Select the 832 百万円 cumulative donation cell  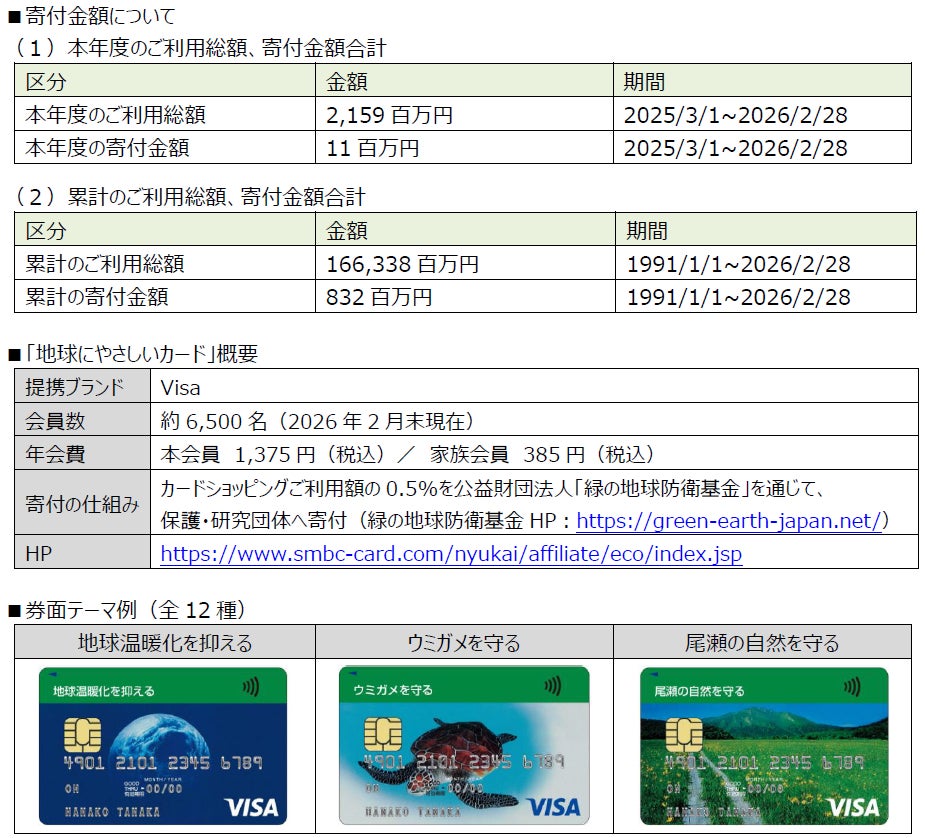pos(465,297)
